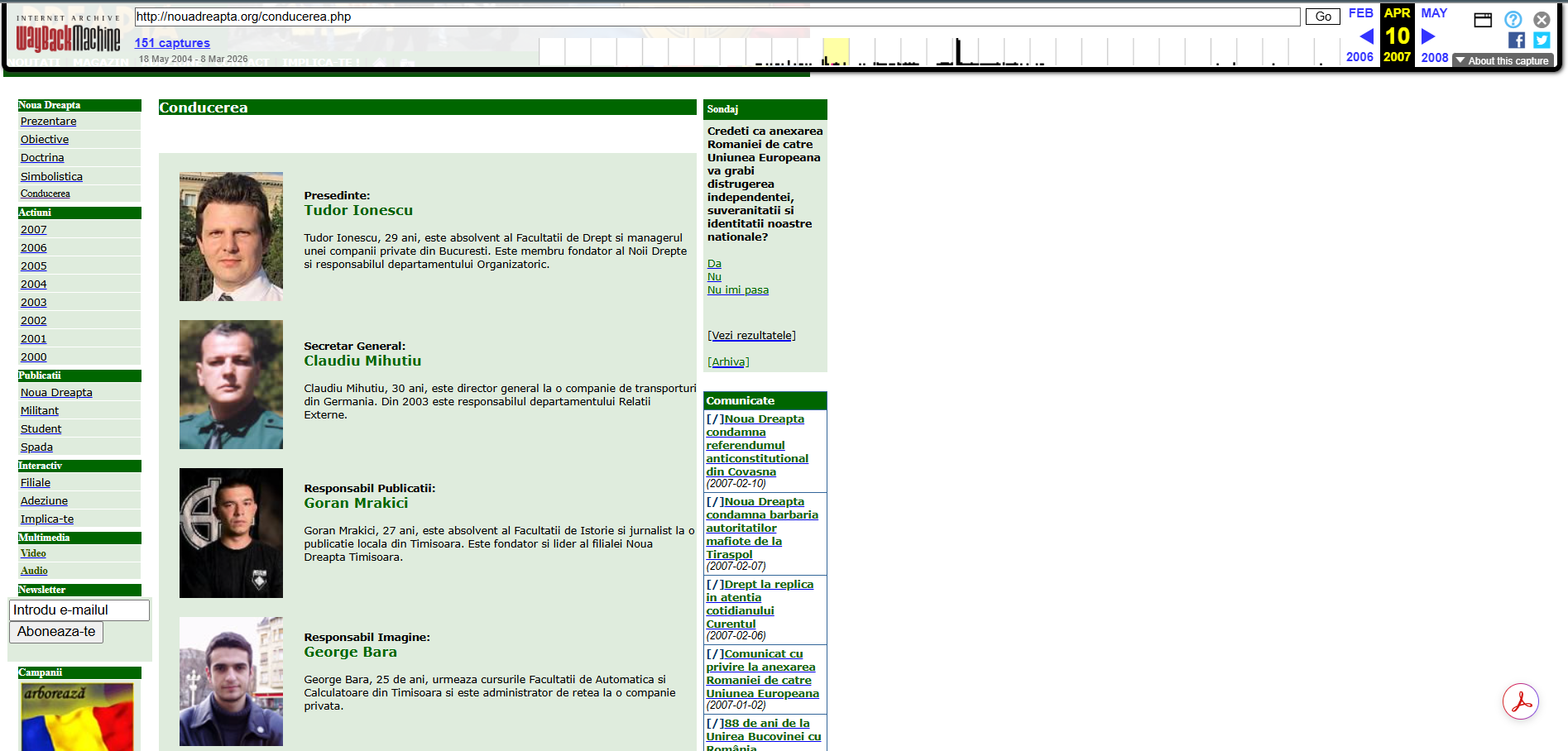The height and width of the screenshot is (751, 1568).
Task: Toggle the Wayback toolbar window icon
Action: point(1483,20)
